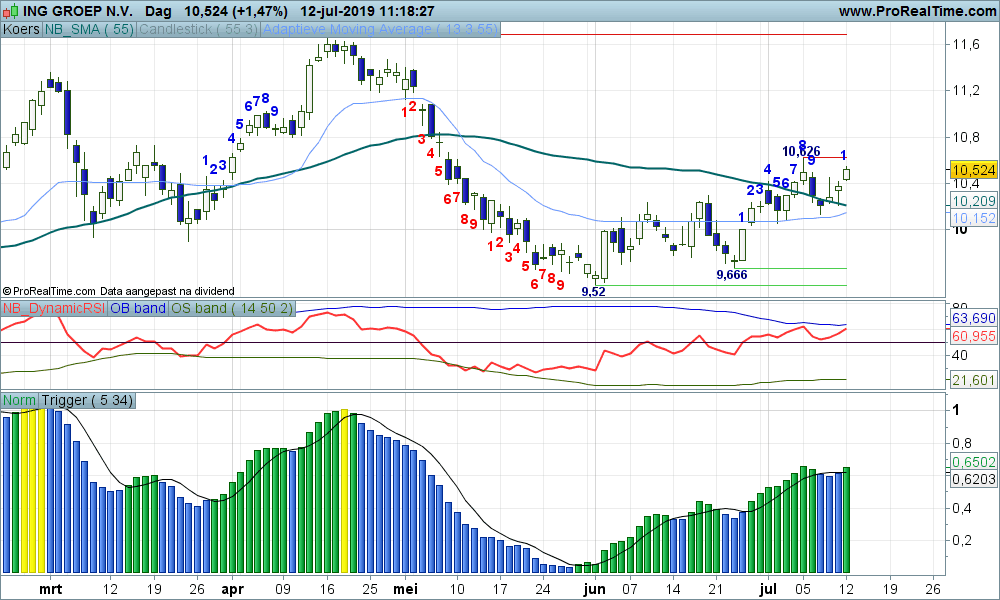Select the SMA value tag 10,209
1000x600 pixels.
(x=973, y=201)
